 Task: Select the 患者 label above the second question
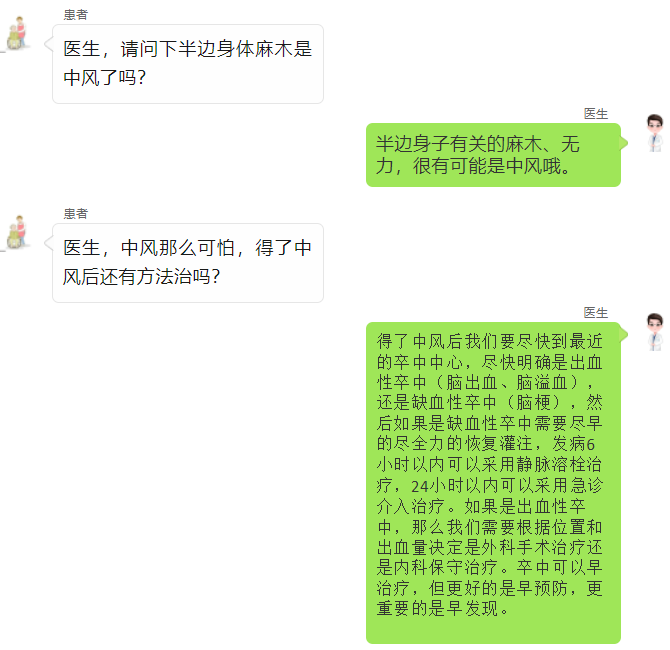pos(76,214)
